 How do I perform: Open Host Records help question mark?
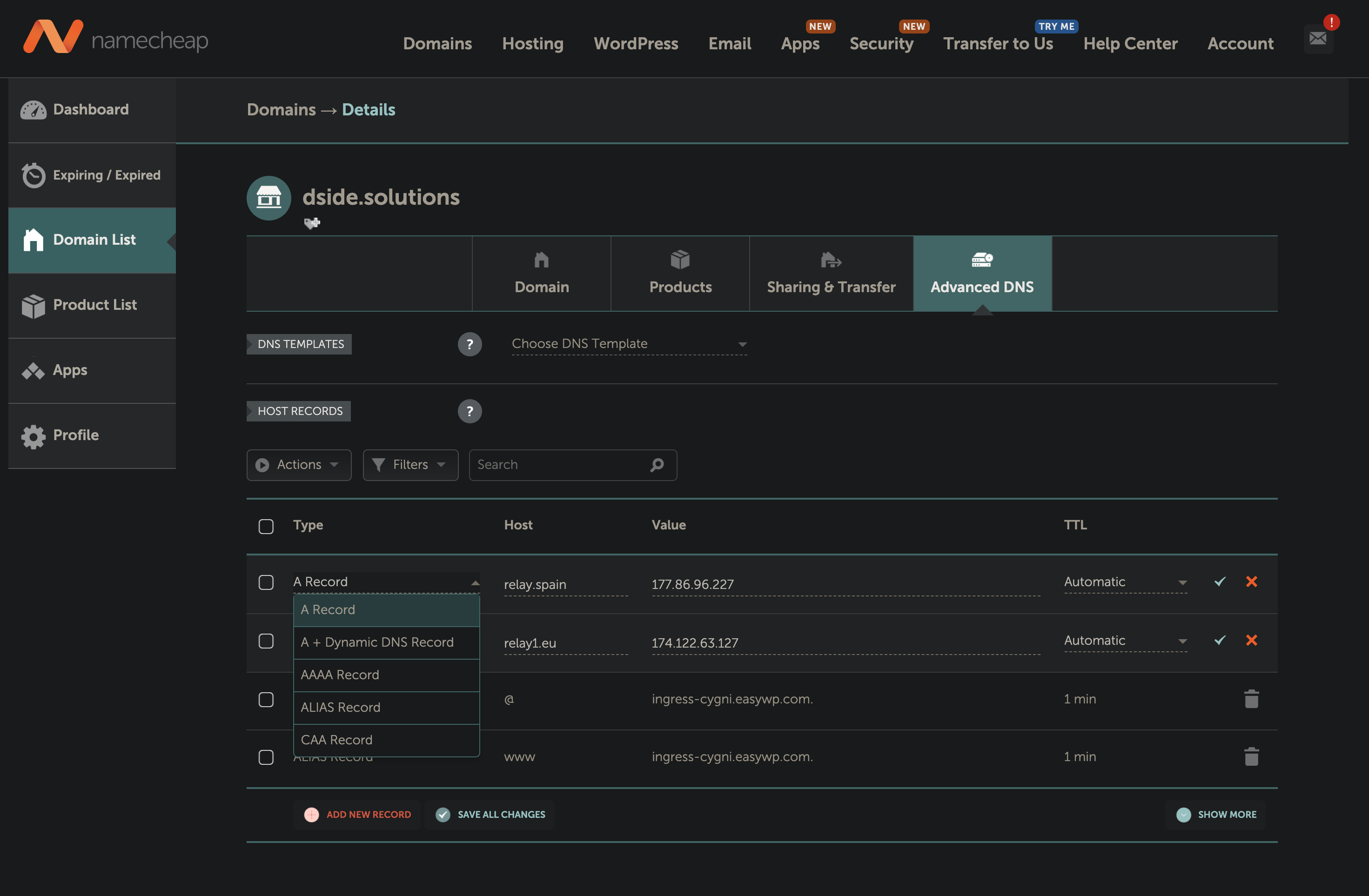coord(470,411)
